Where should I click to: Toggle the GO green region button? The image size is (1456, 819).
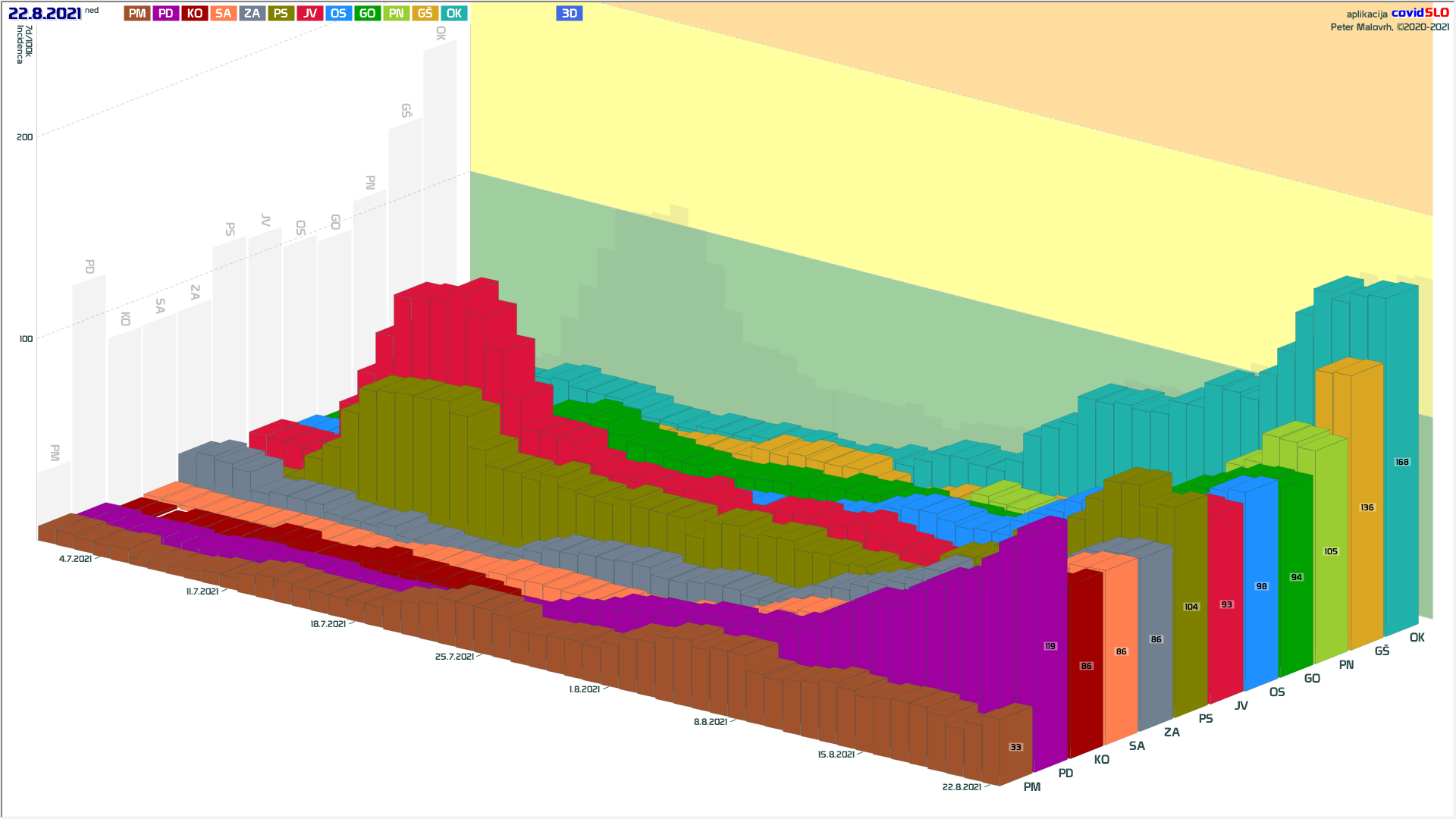tap(368, 14)
